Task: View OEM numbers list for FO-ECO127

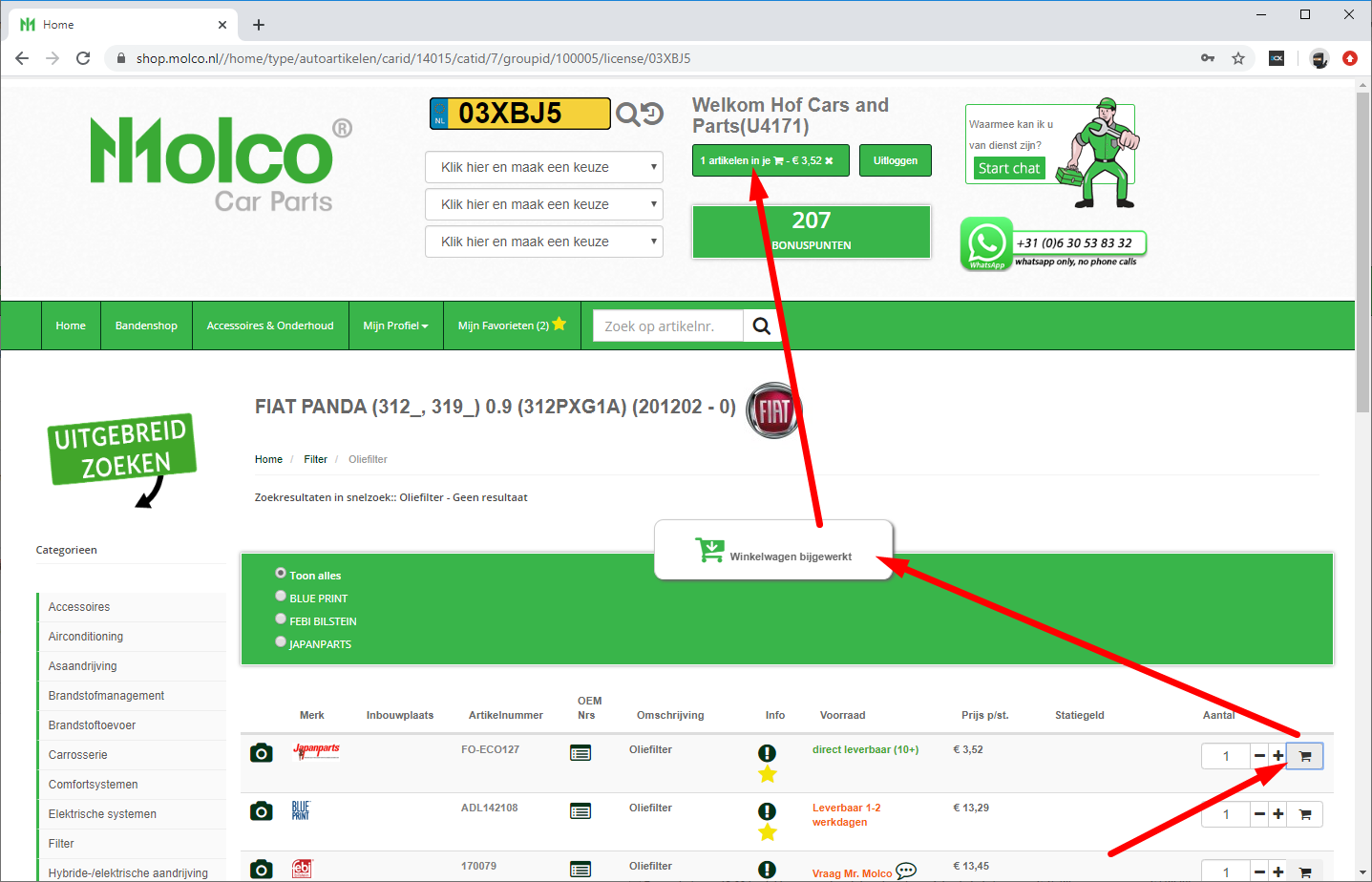Action: click(x=580, y=753)
